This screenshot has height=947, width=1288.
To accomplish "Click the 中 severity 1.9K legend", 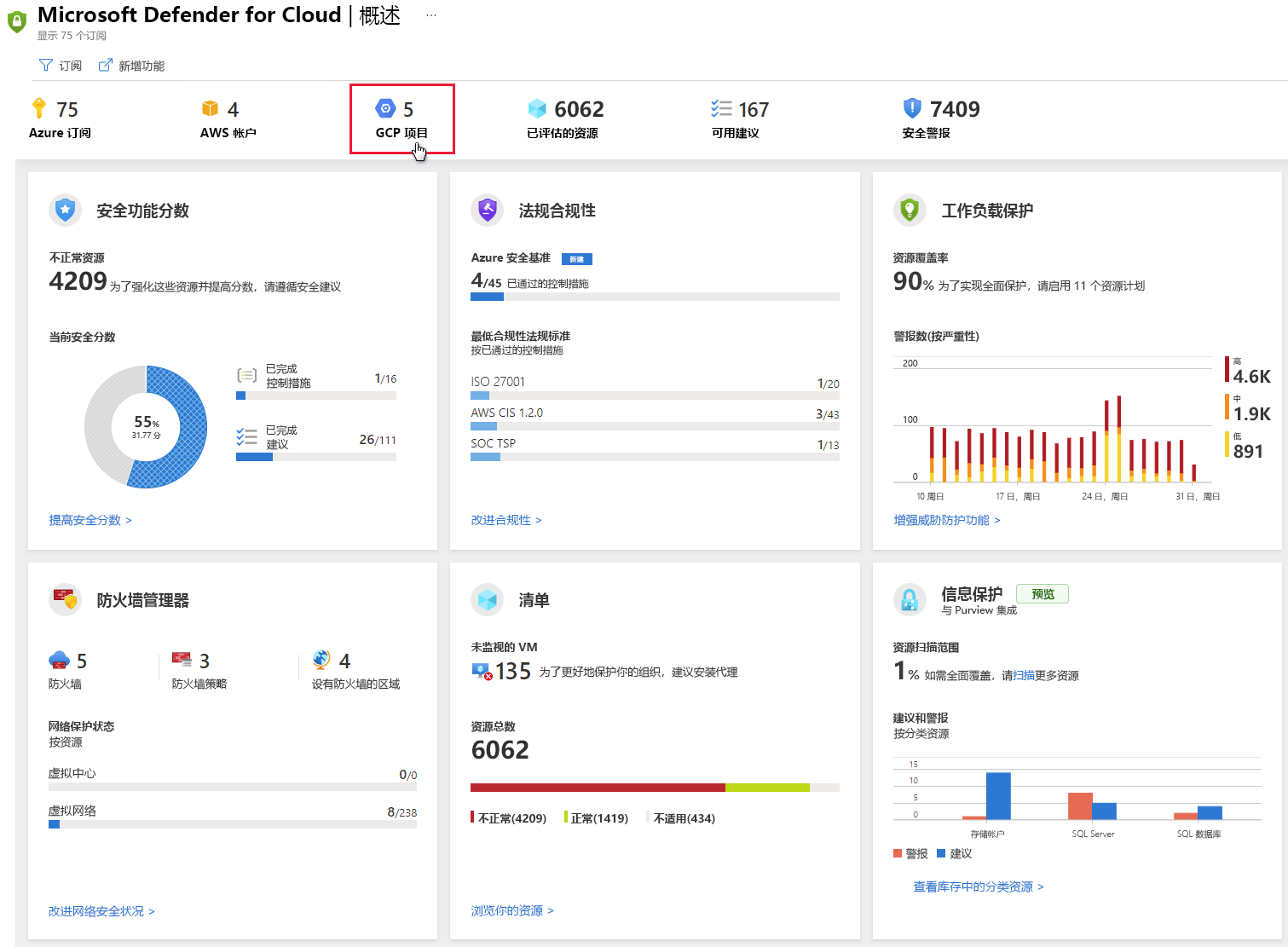I will pos(1248,408).
